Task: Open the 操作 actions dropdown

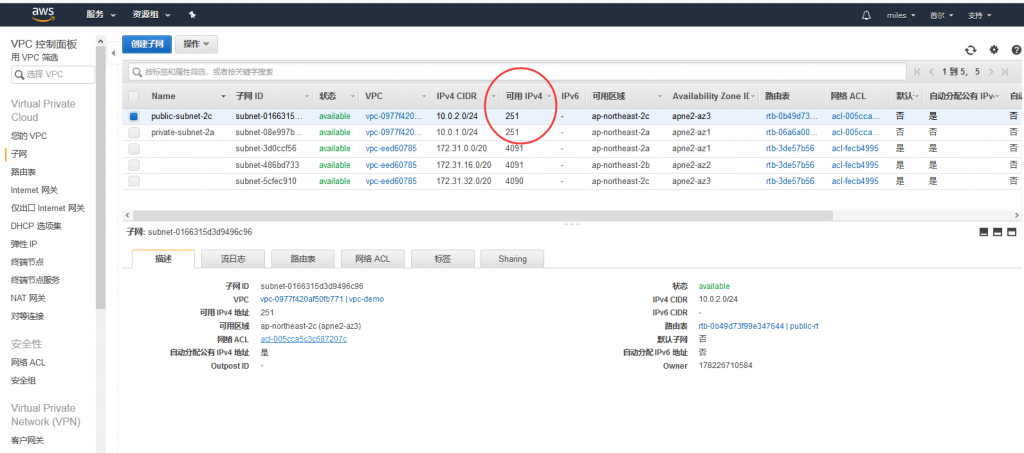Action: [197, 44]
